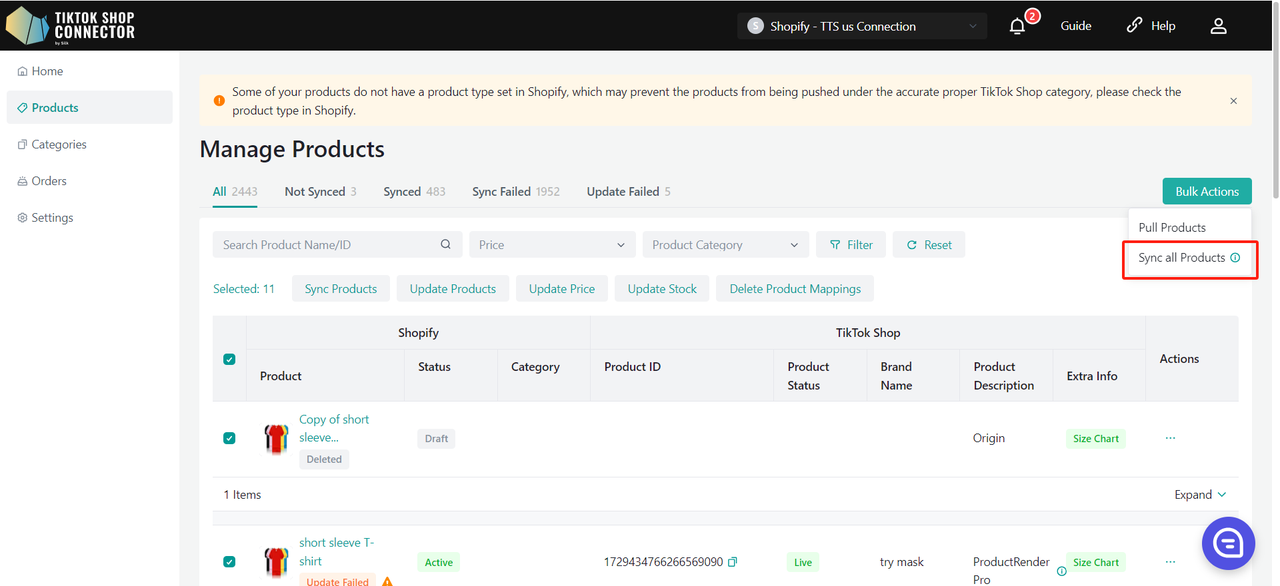Click the Search Product Name/ID field
Image resolution: width=1280 pixels, height=586 pixels.
[x=325, y=245]
